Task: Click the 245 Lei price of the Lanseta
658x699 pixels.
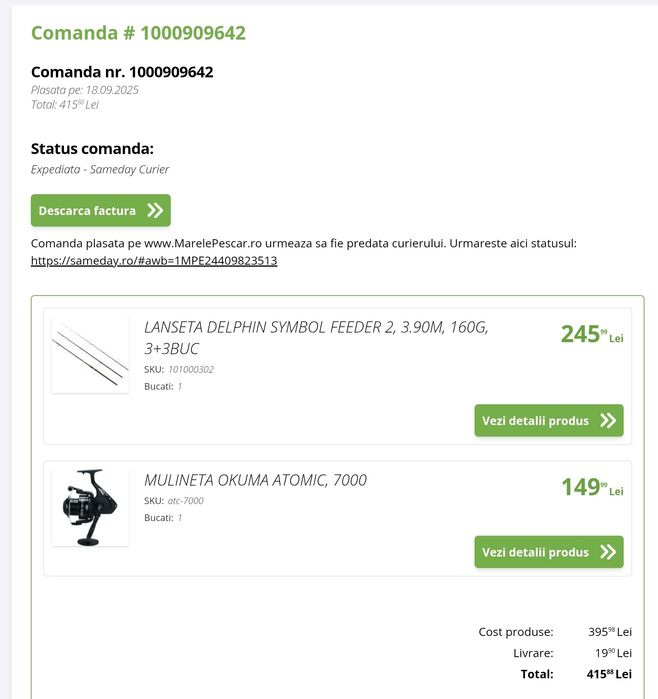Action: pyautogui.click(x=591, y=335)
